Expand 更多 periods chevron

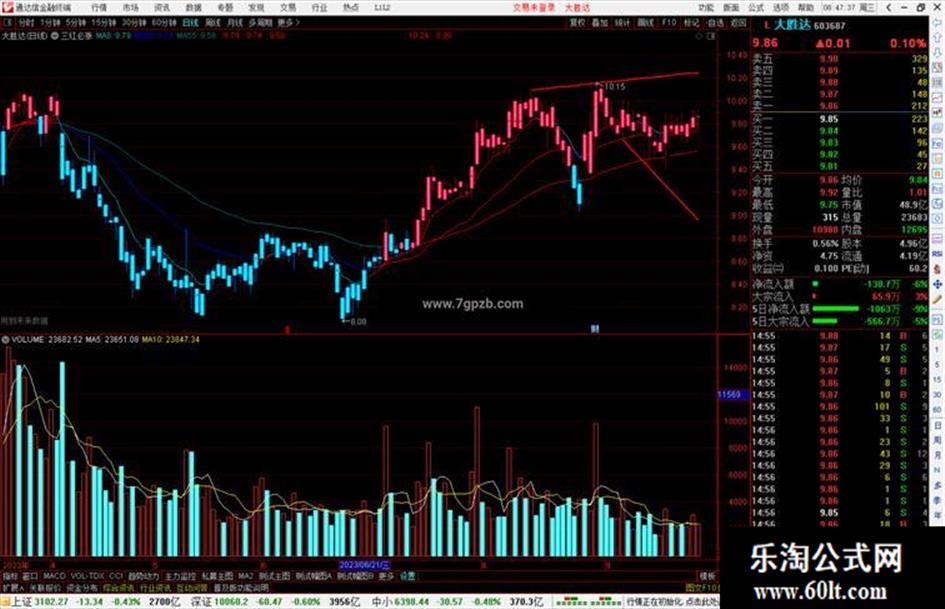(289, 22)
